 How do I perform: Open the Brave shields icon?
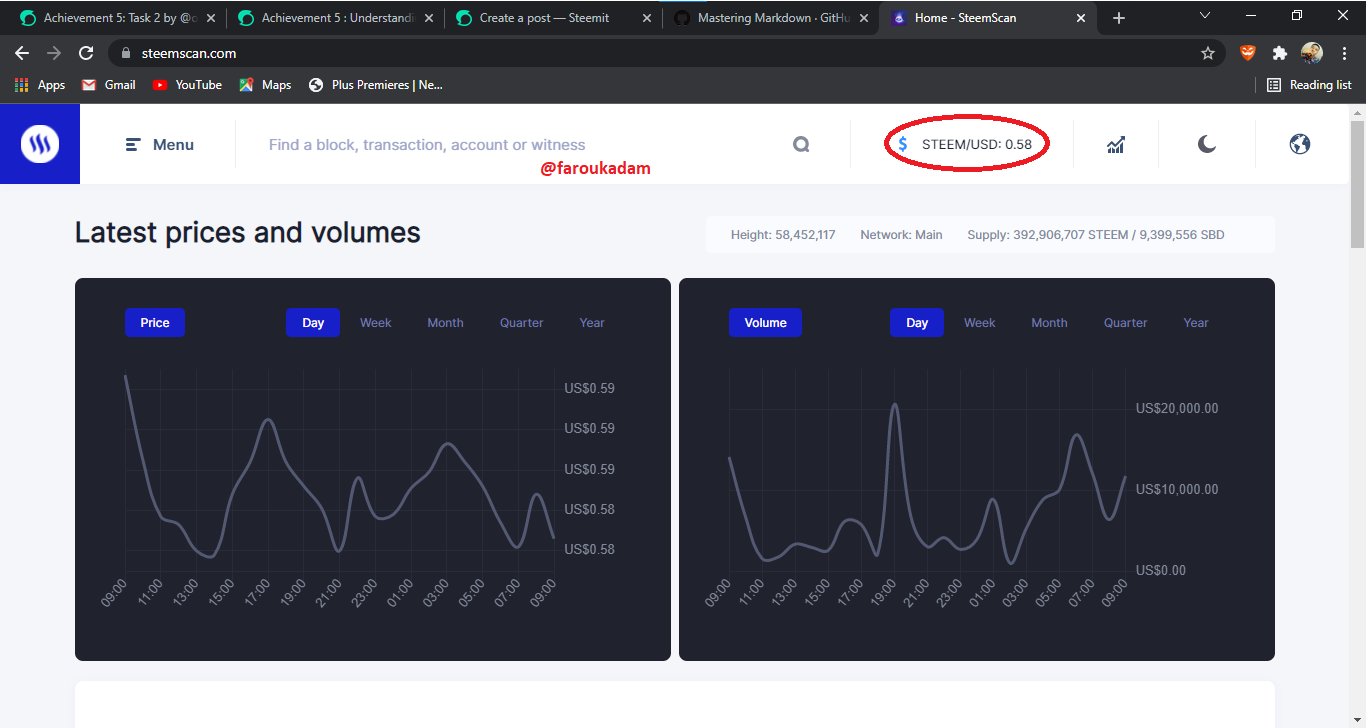coord(1248,53)
